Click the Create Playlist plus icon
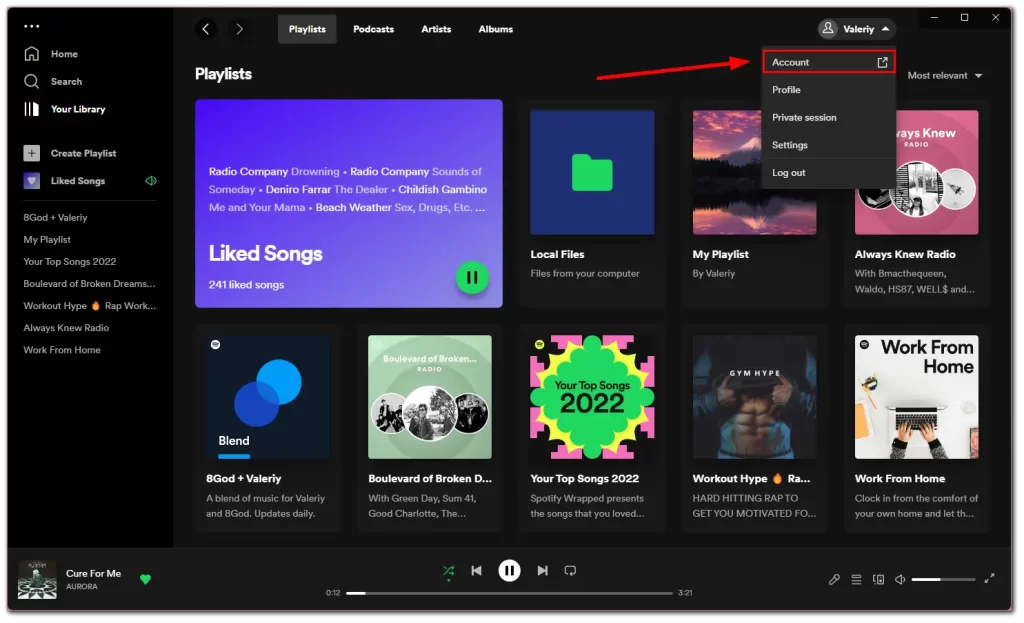Image resolution: width=1024 pixels, height=623 pixels. click(x=31, y=153)
